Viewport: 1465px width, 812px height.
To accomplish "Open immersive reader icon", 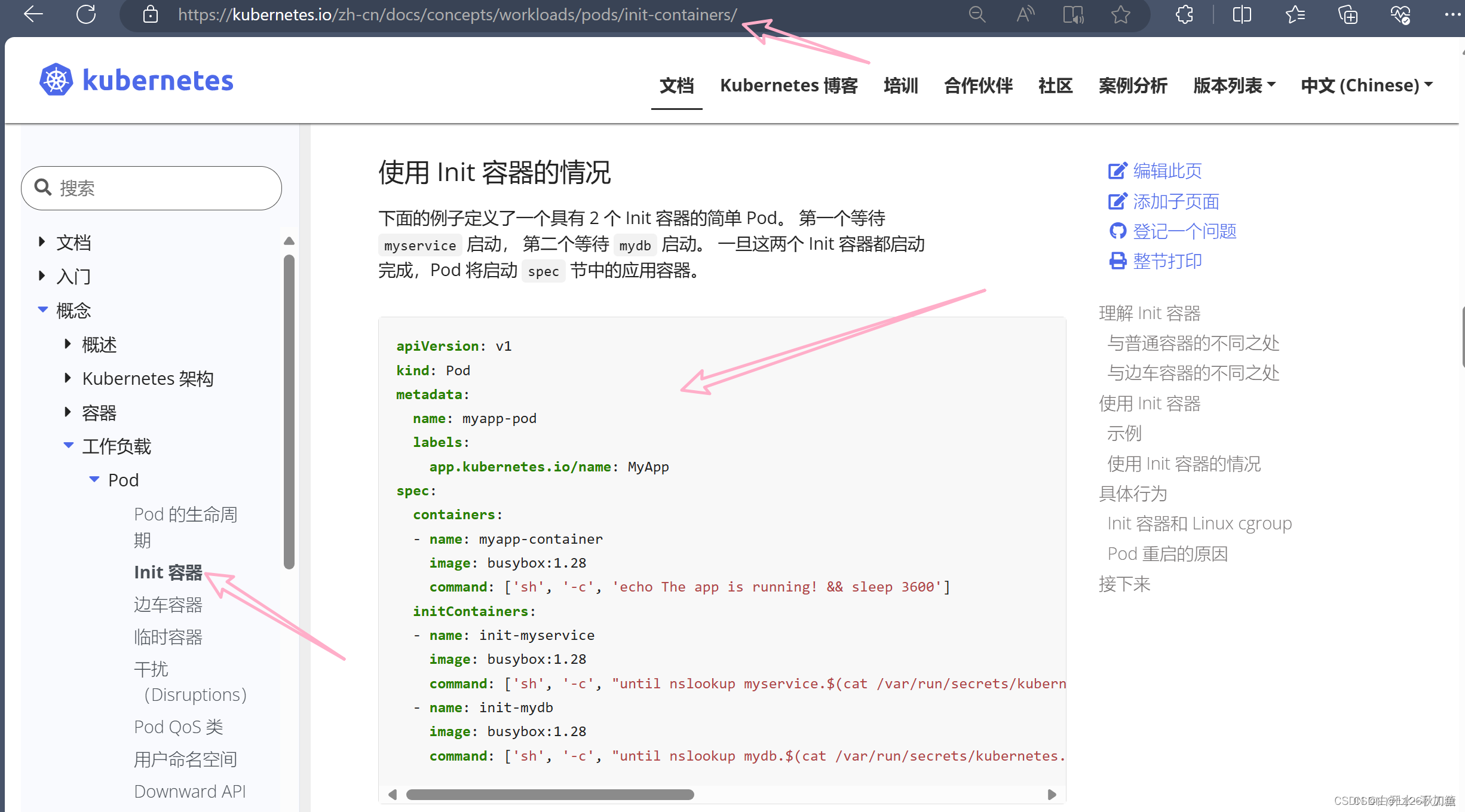I will coord(1073,14).
